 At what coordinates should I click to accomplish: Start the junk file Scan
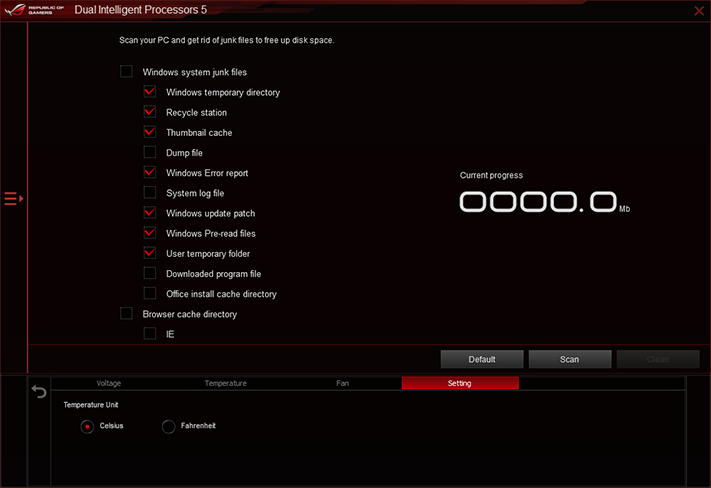pyautogui.click(x=570, y=359)
